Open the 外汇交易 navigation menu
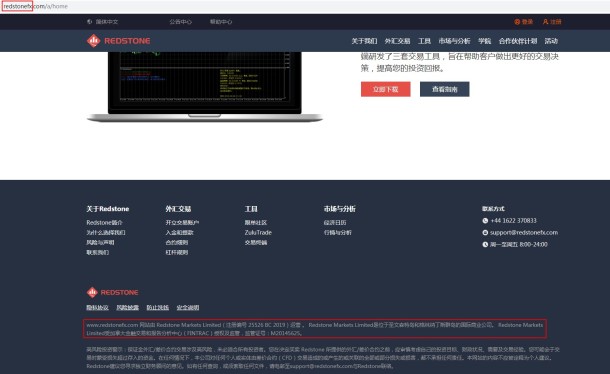The height and width of the screenshot is (374, 610). [x=397, y=41]
